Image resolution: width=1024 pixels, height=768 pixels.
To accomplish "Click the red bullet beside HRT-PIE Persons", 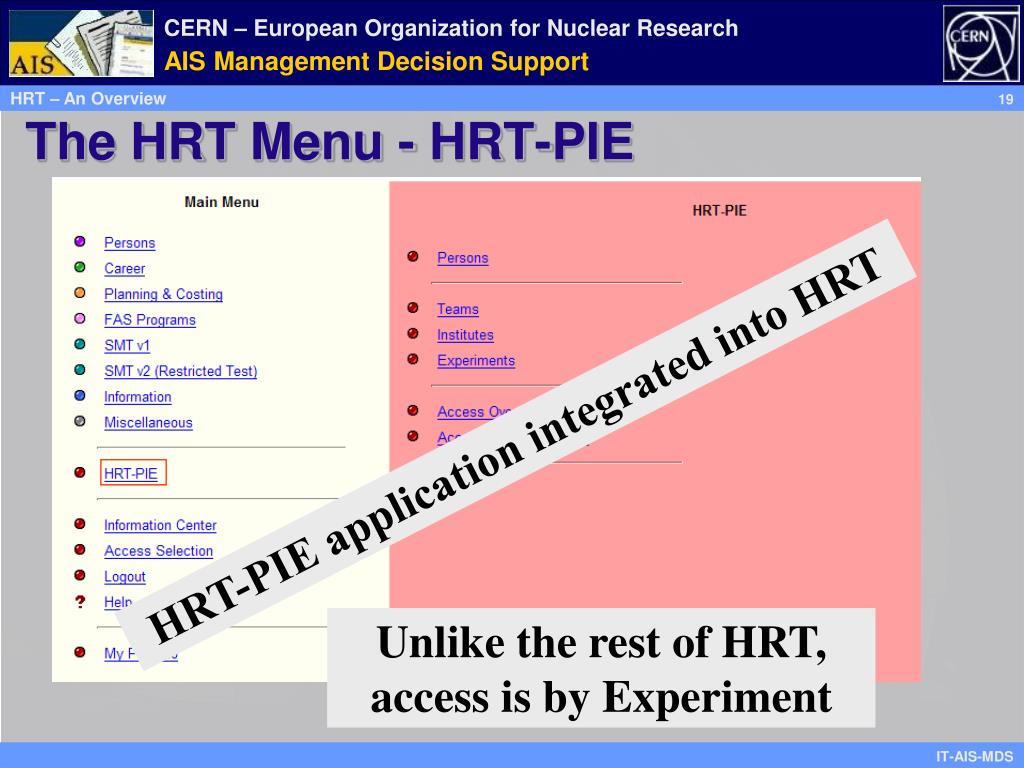I will tap(413, 257).
